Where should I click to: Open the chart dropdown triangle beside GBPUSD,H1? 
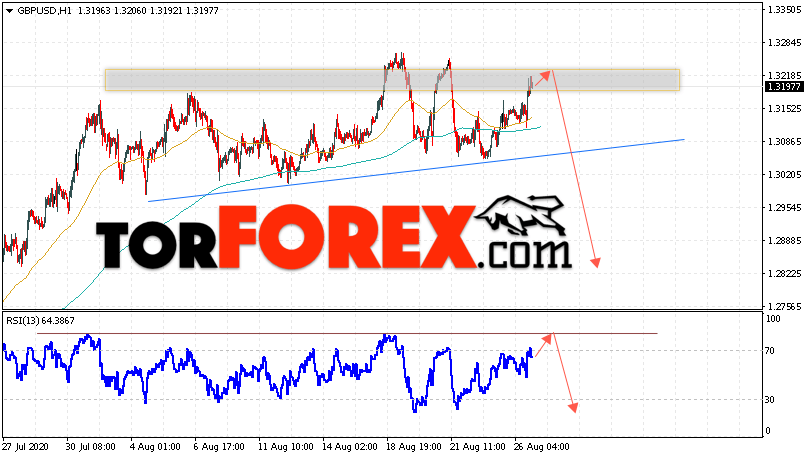pos(9,11)
